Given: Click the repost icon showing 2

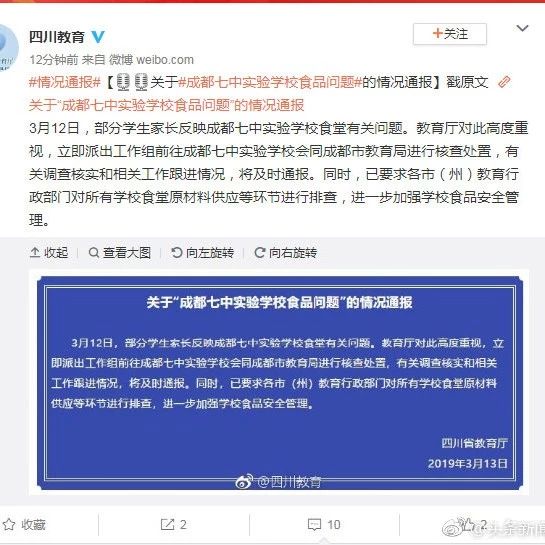Looking at the screenshot, I should click(x=174, y=524).
